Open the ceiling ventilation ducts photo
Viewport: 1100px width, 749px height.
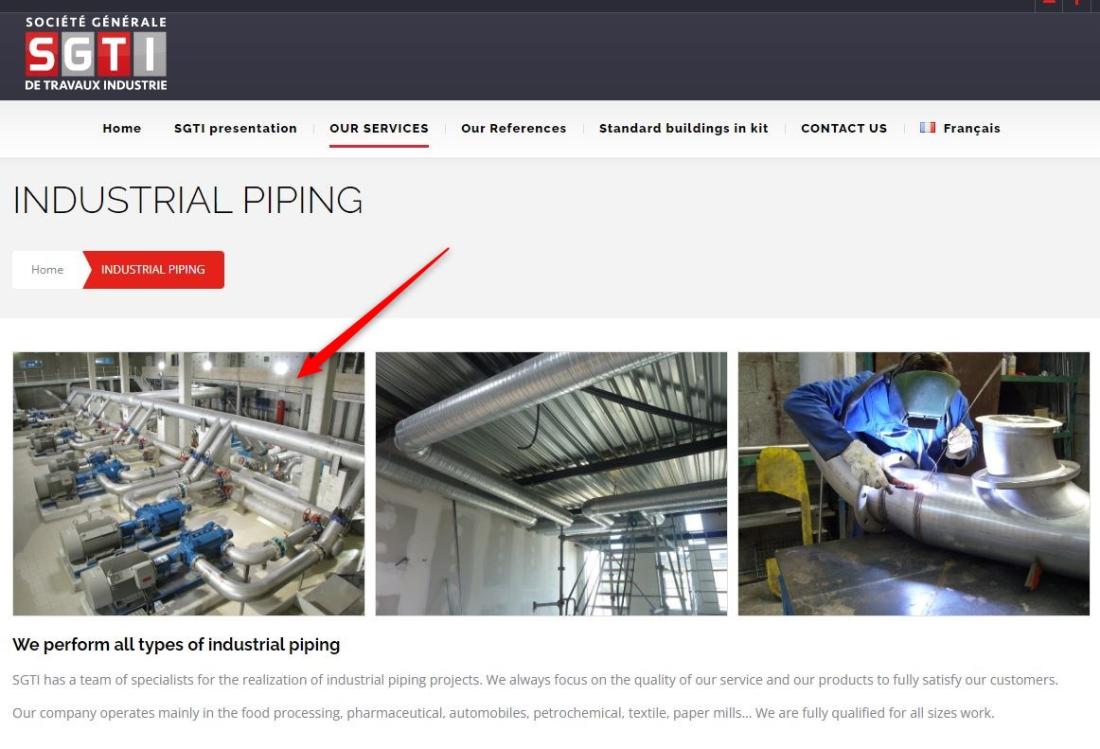[x=551, y=483]
